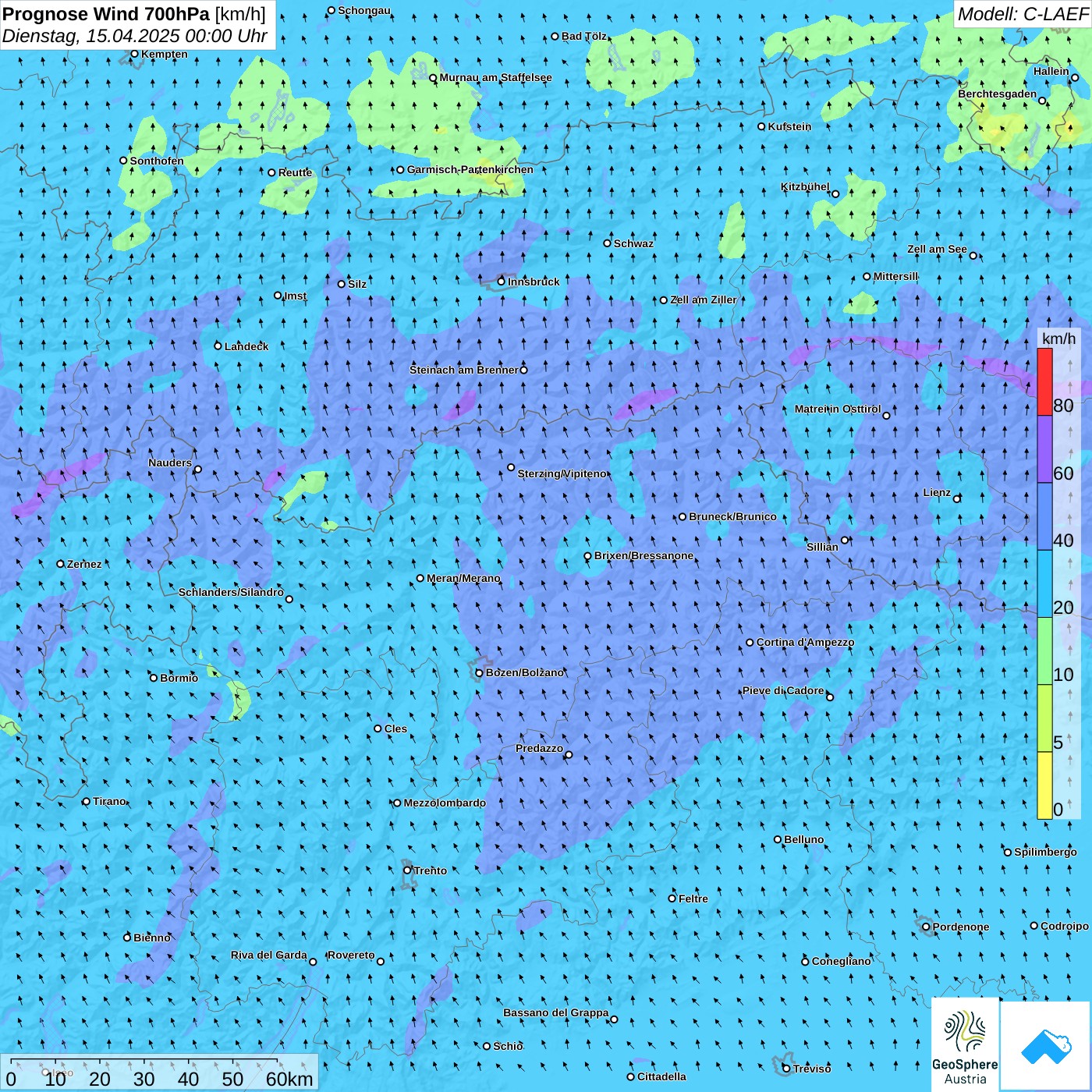The width and height of the screenshot is (1092, 1092).
Task: Click the Kufstein city label
Action: click(789, 126)
